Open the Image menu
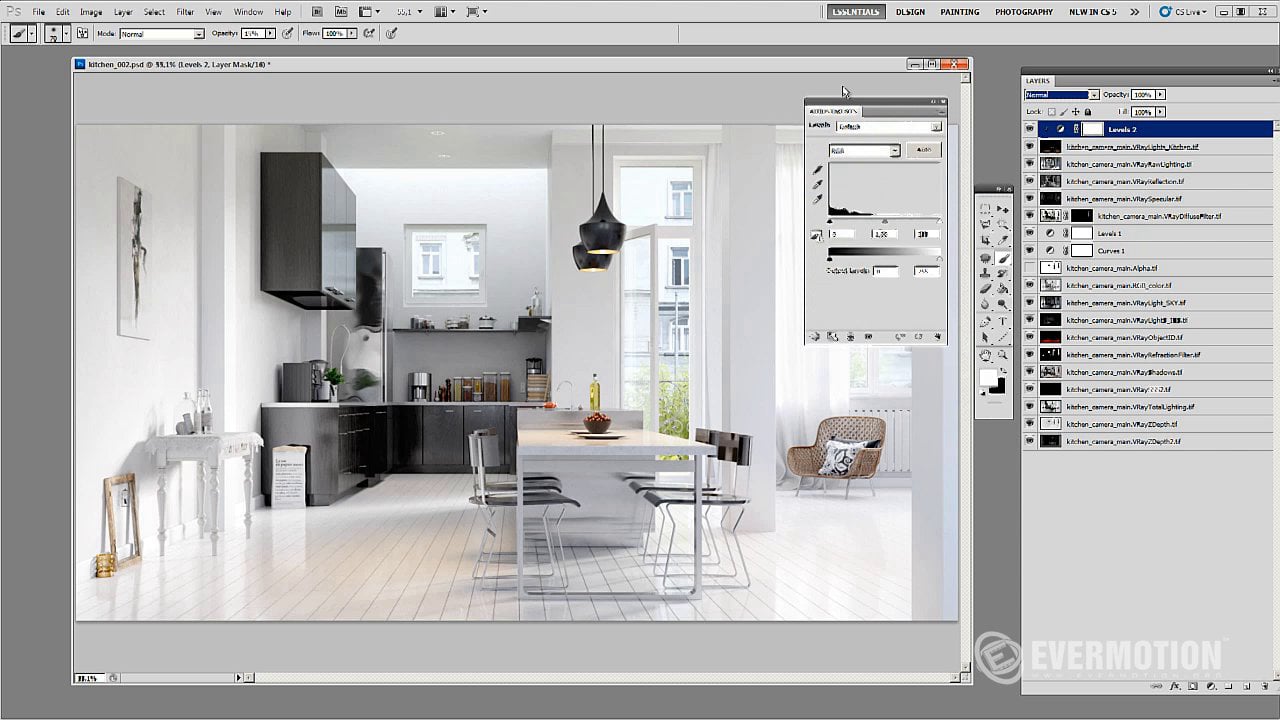 [91, 12]
